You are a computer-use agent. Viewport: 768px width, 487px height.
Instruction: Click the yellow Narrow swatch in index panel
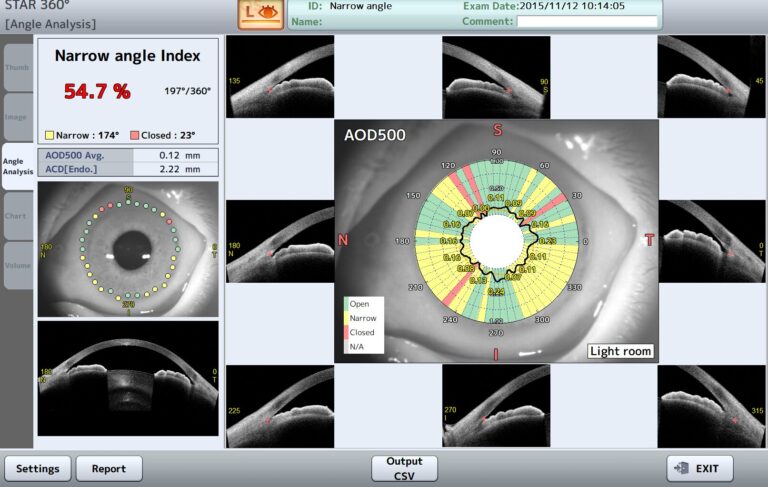click(x=49, y=135)
